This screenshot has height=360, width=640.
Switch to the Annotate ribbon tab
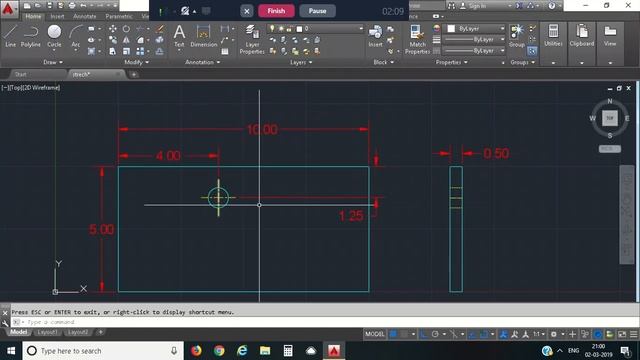(x=84, y=16)
